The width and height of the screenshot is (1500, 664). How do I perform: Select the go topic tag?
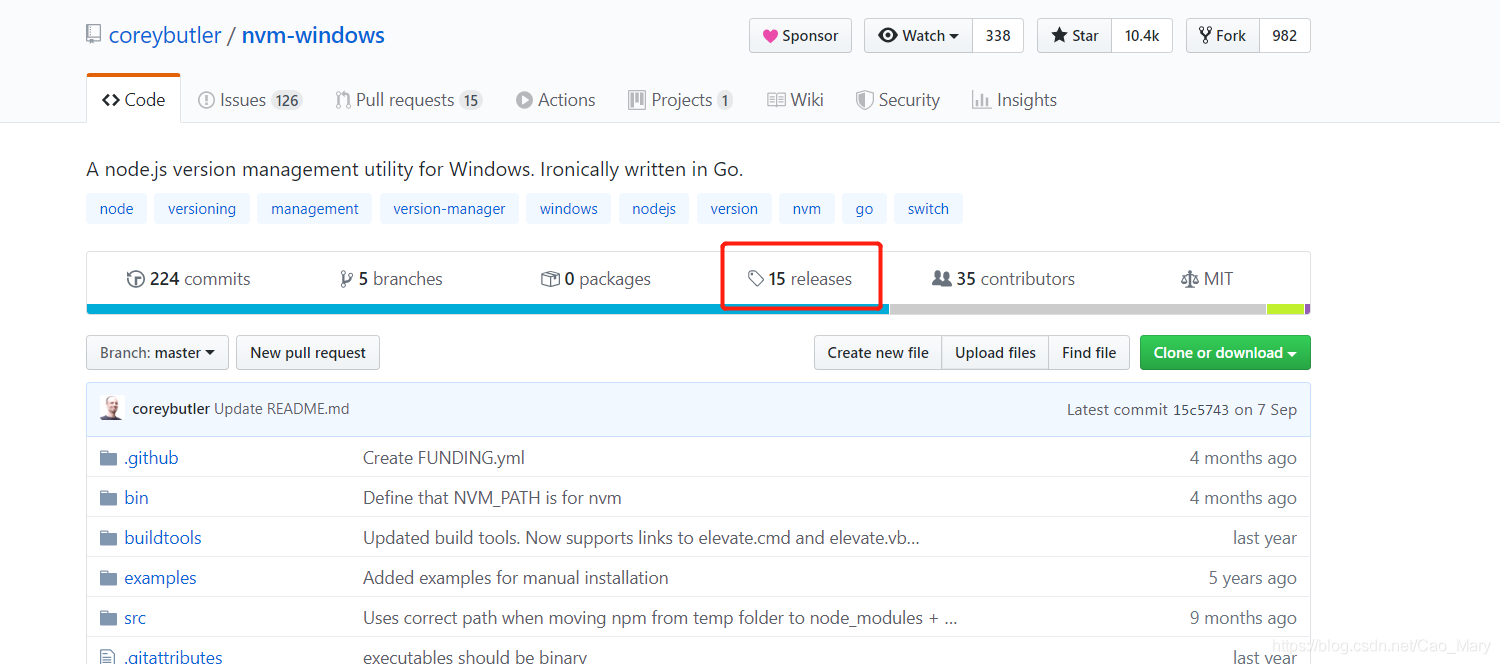[x=865, y=209]
